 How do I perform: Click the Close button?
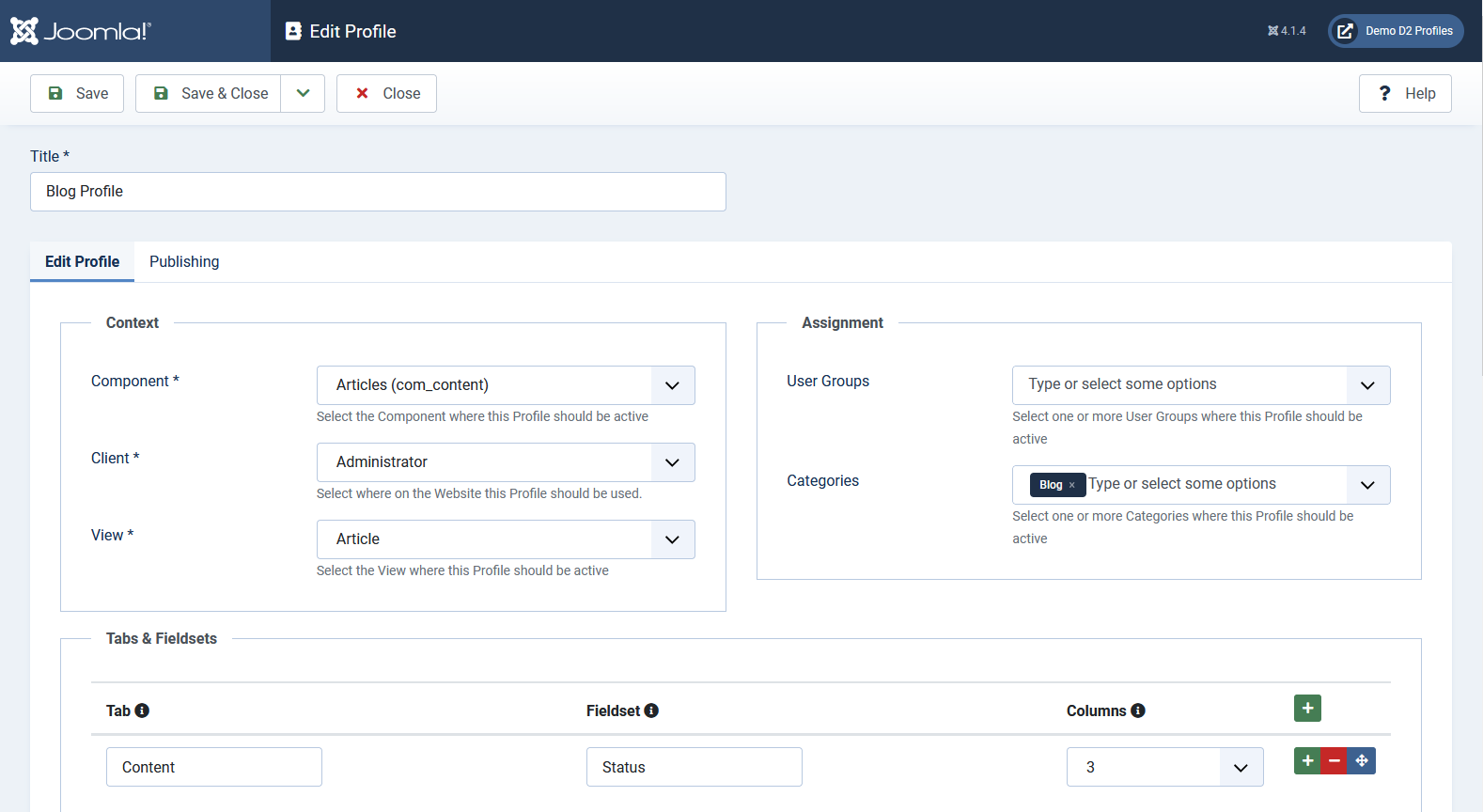(x=386, y=93)
